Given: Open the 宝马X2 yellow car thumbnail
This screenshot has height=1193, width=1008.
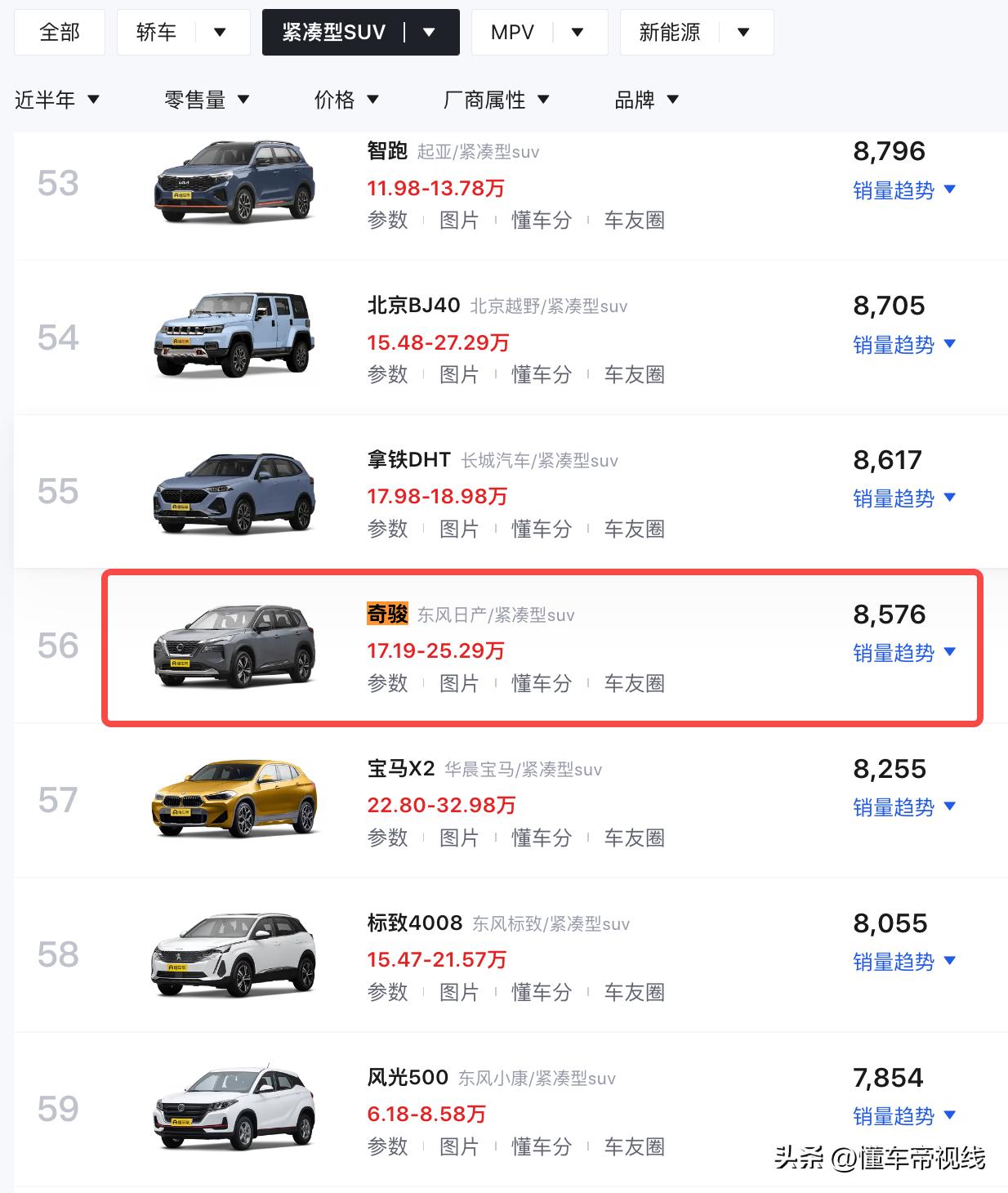Looking at the screenshot, I should (x=234, y=799).
